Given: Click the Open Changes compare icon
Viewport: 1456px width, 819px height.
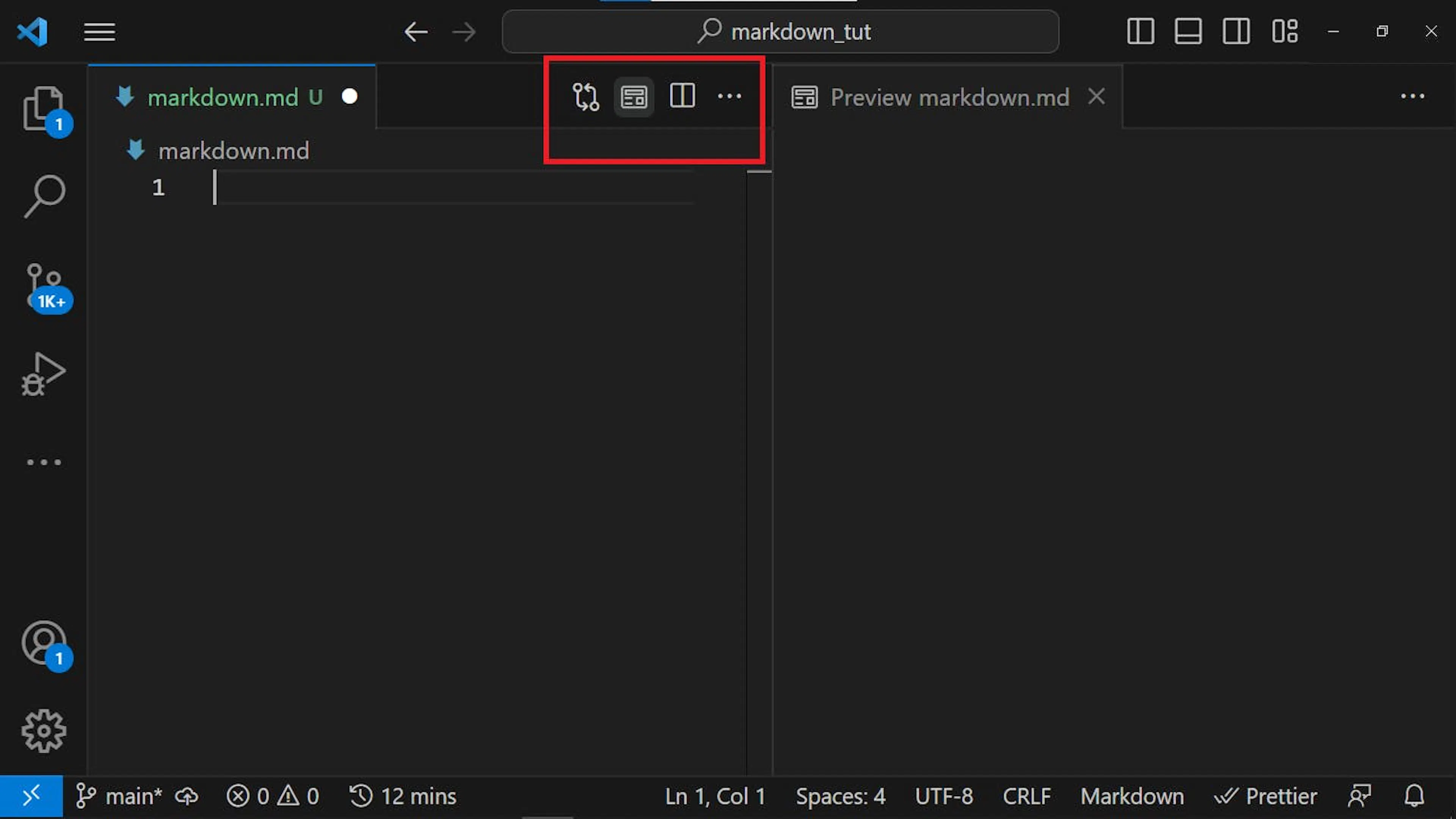Looking at the screenshot, I should click(x=585, y=97).
